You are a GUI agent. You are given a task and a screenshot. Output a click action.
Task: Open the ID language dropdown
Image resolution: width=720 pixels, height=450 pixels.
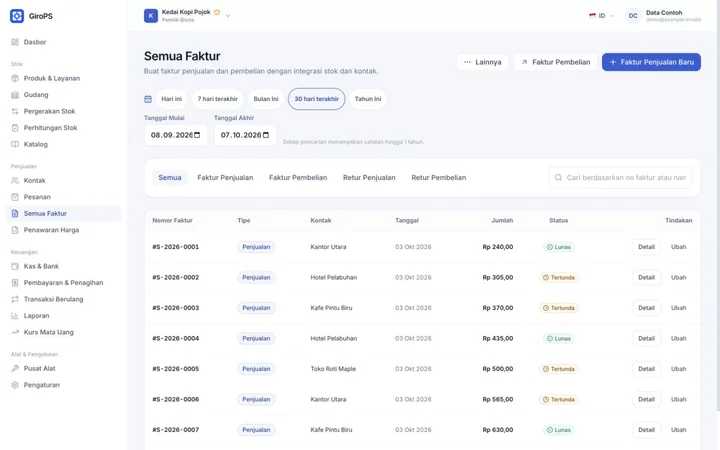tap(602, 16)
